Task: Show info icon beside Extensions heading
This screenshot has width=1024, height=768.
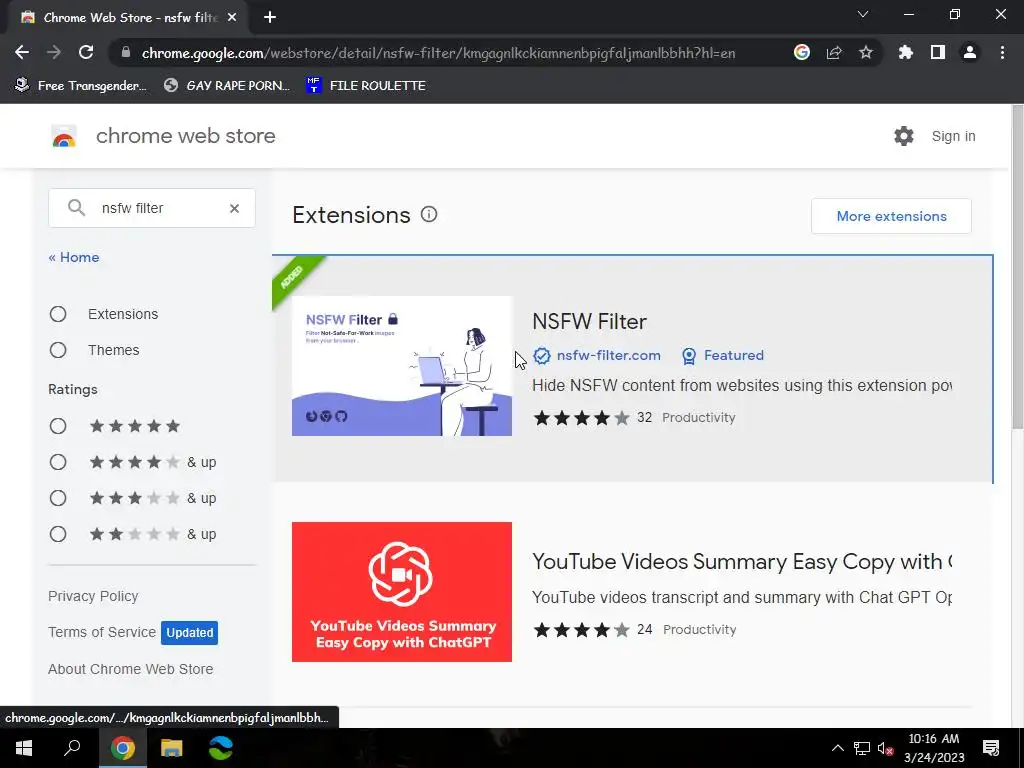Action: point(429,214)
